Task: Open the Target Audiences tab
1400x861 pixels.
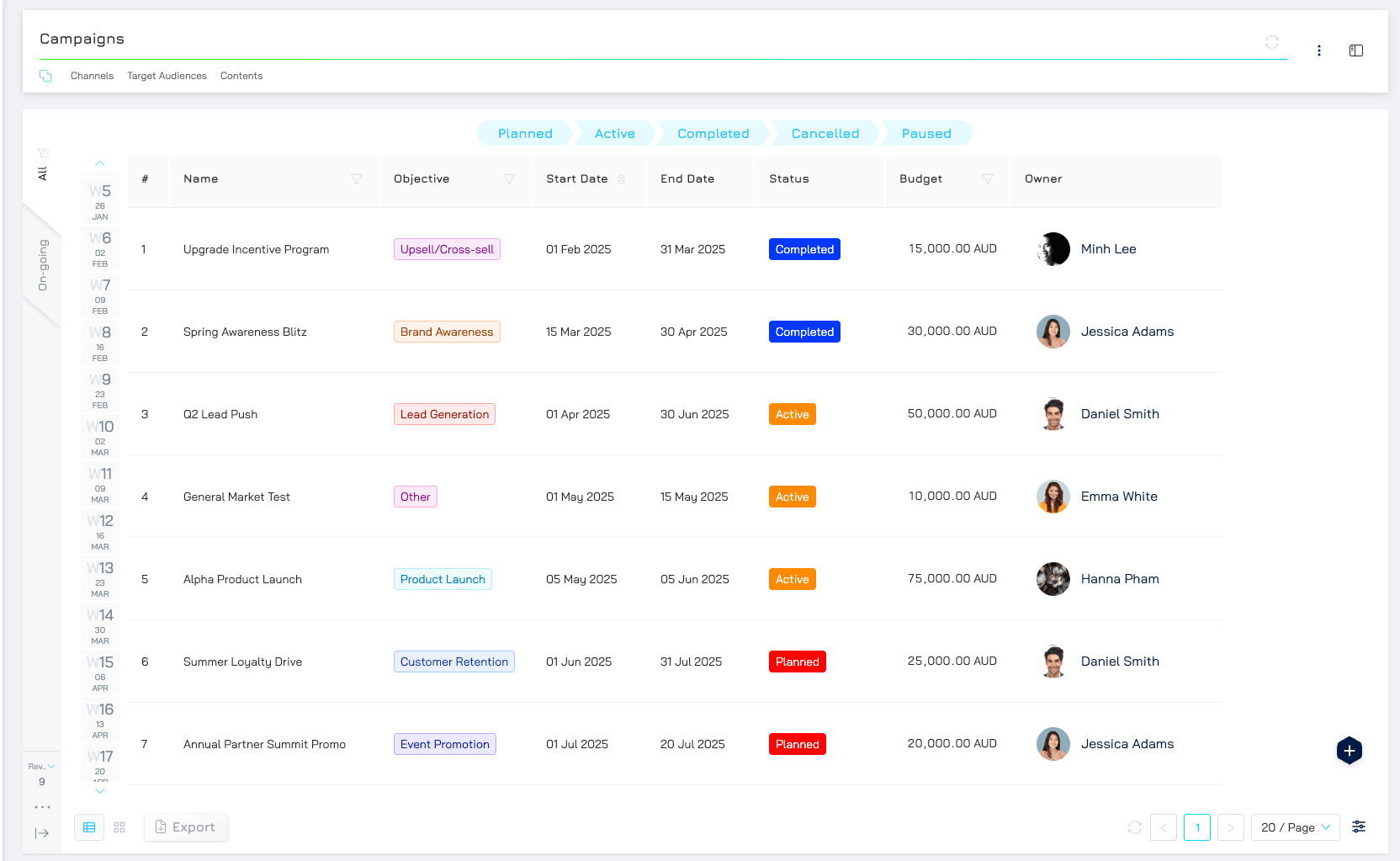Action: tap(167, 76)
